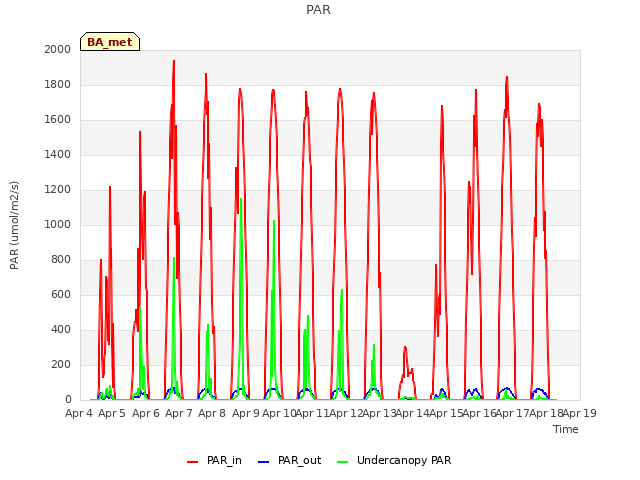The image size is (640, 480).
Task: Click the Apr 14 x-axis tick label
Action: [x=413, y=413]
